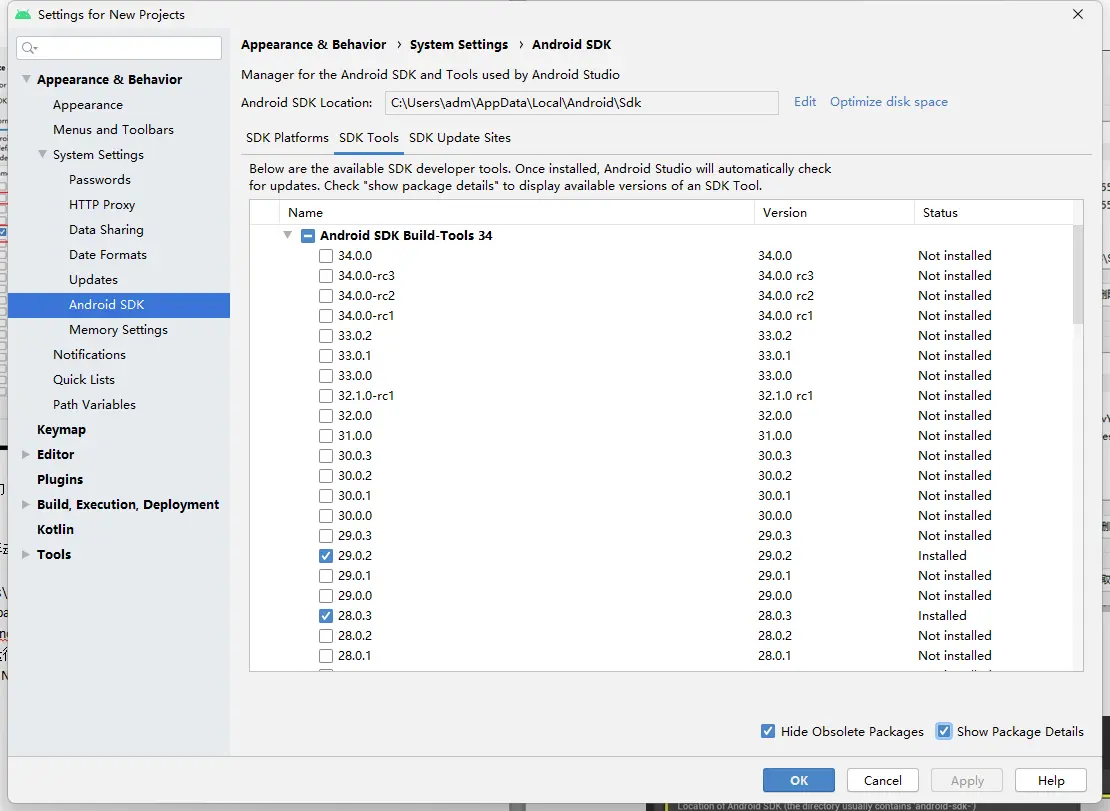
Task: Open Data Sharing settings
Action: coord(106,229)
